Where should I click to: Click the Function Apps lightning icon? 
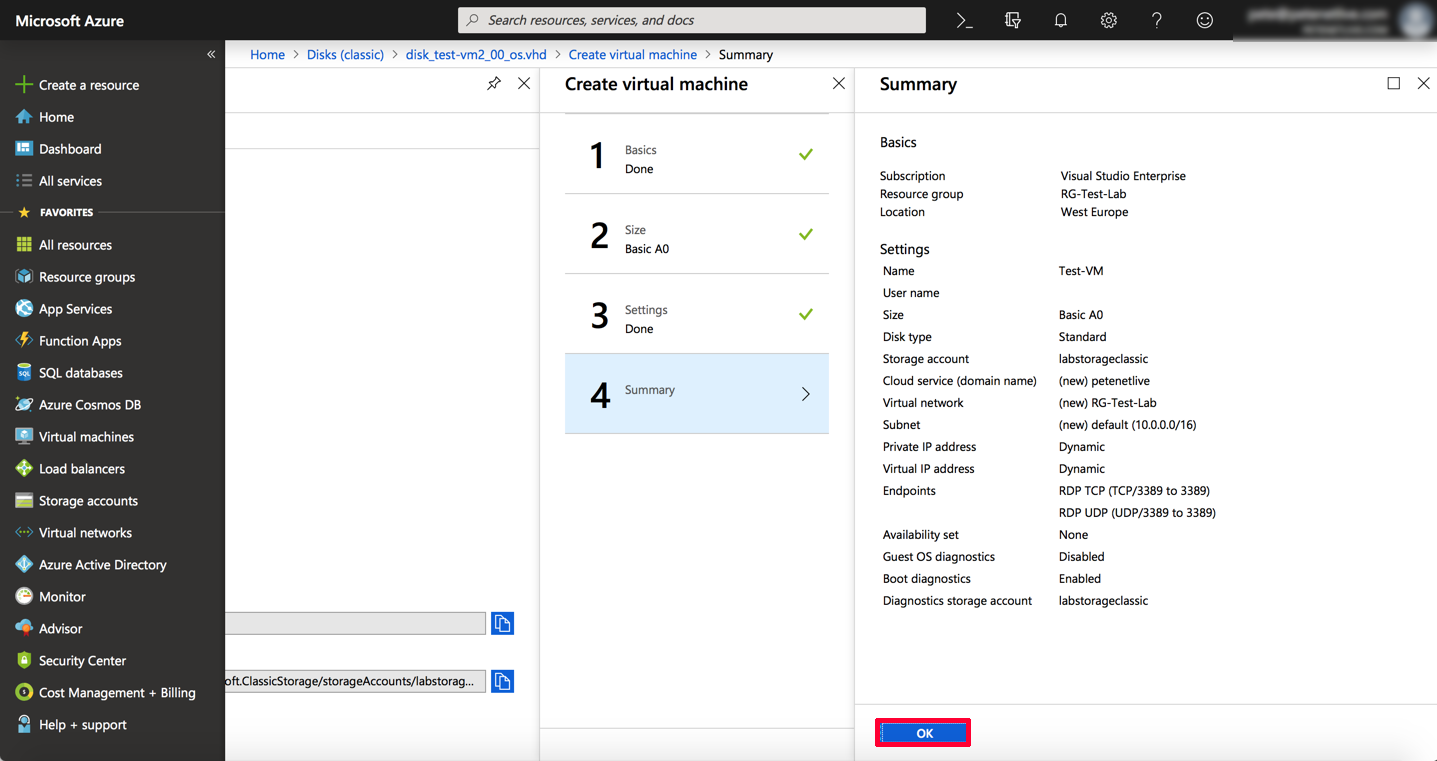24,341
